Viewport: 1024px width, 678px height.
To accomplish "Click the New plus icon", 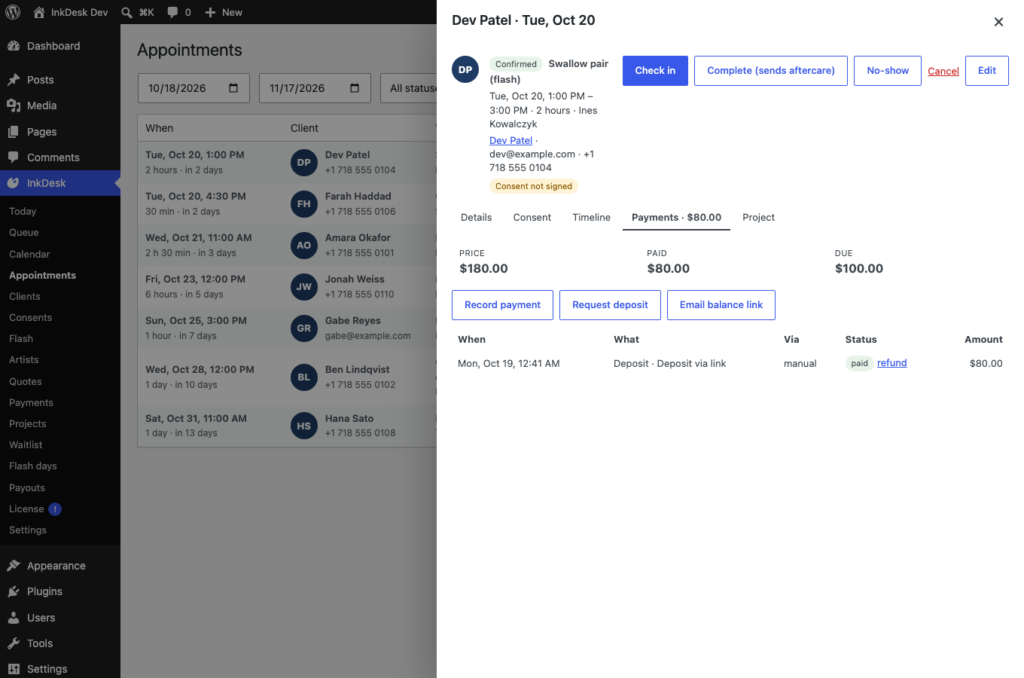I will [x=210, y=12].
